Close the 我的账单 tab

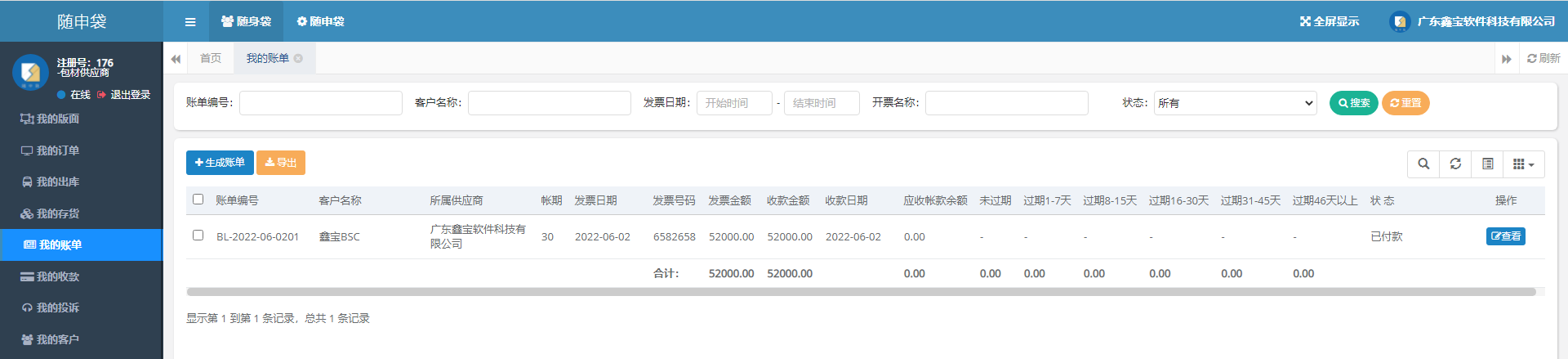(298, 58)
